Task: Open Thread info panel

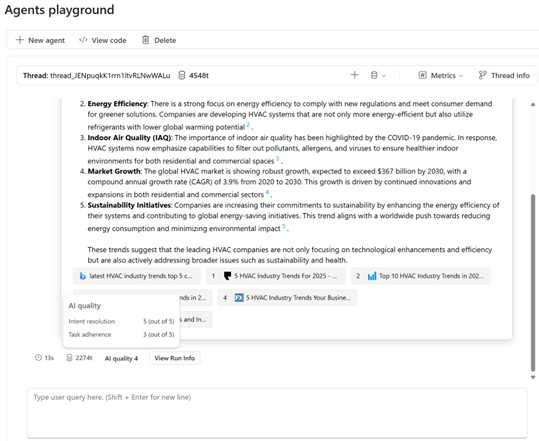Action: click(504, 75)
